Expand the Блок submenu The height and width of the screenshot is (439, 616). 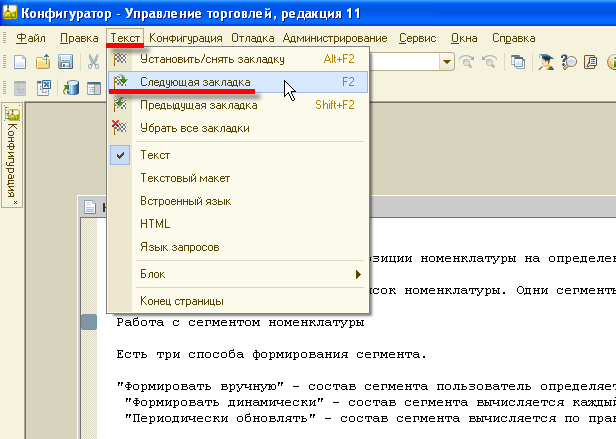[x=238, y=274]
